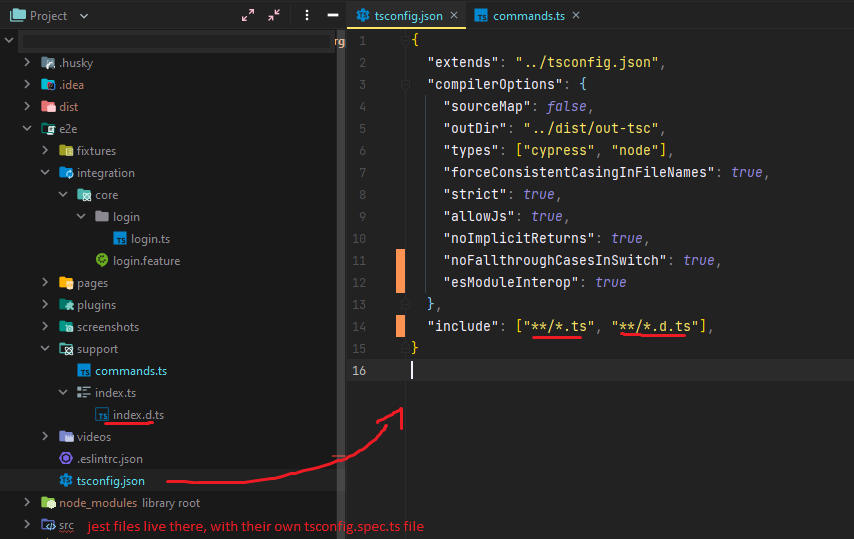Open login.ts in the project tree
Screen dimensions: 854x539
(150, 239)
